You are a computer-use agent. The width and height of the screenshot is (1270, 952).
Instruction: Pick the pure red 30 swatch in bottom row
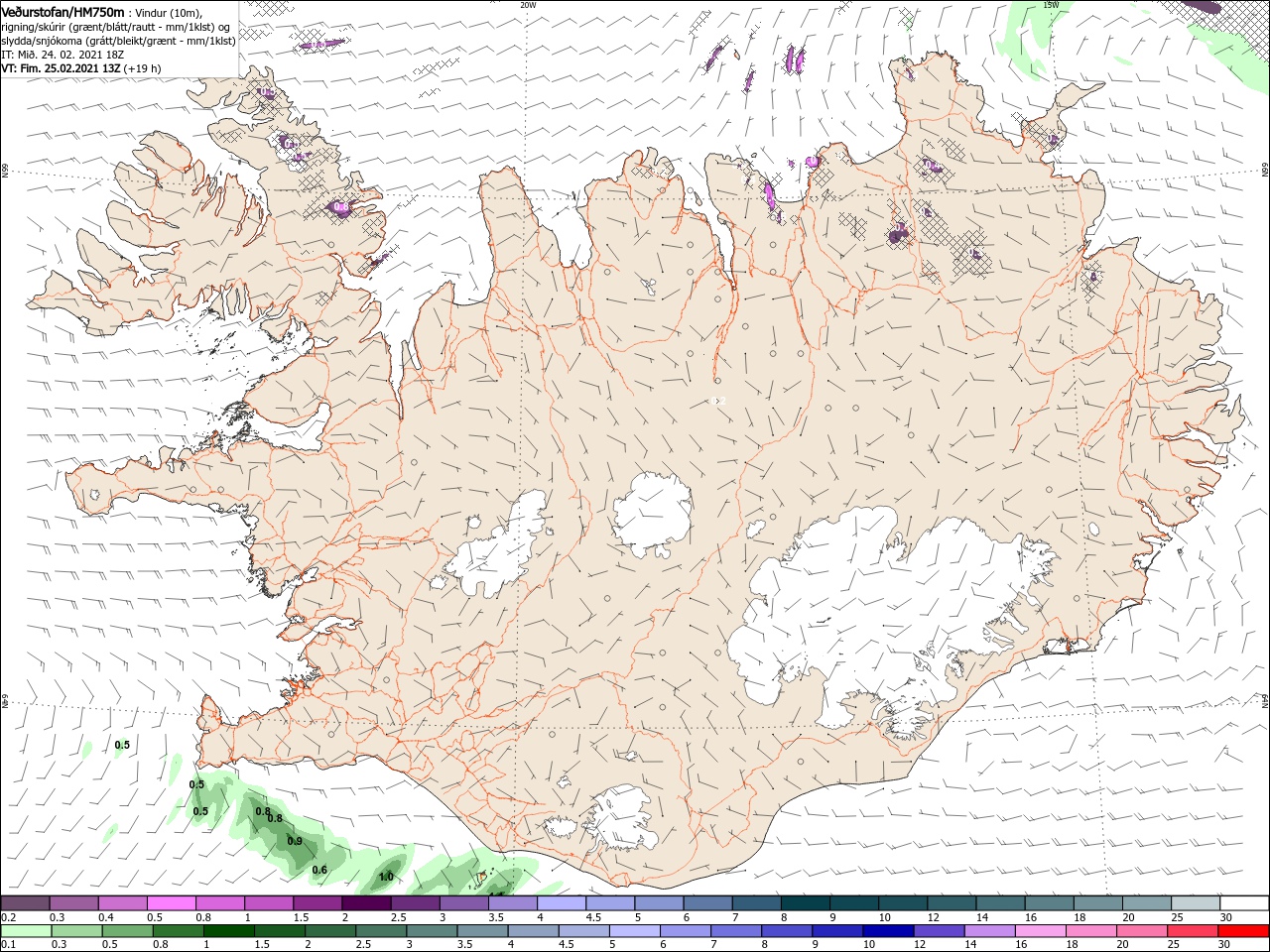coord(1244,931)
